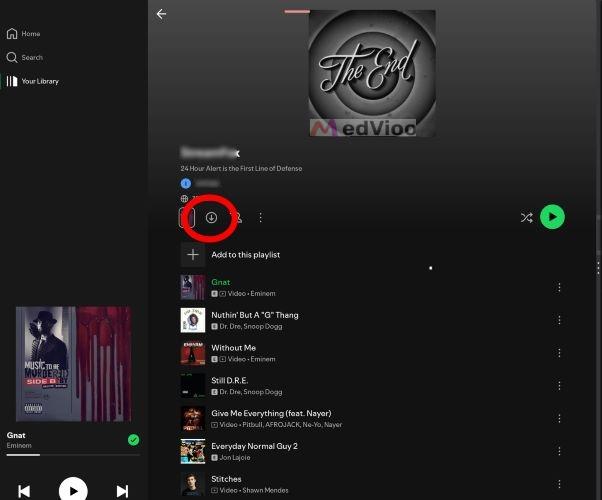Toggle the green saved checkmark for Gnat
This screenshot has width=602, height=500.
133,440
